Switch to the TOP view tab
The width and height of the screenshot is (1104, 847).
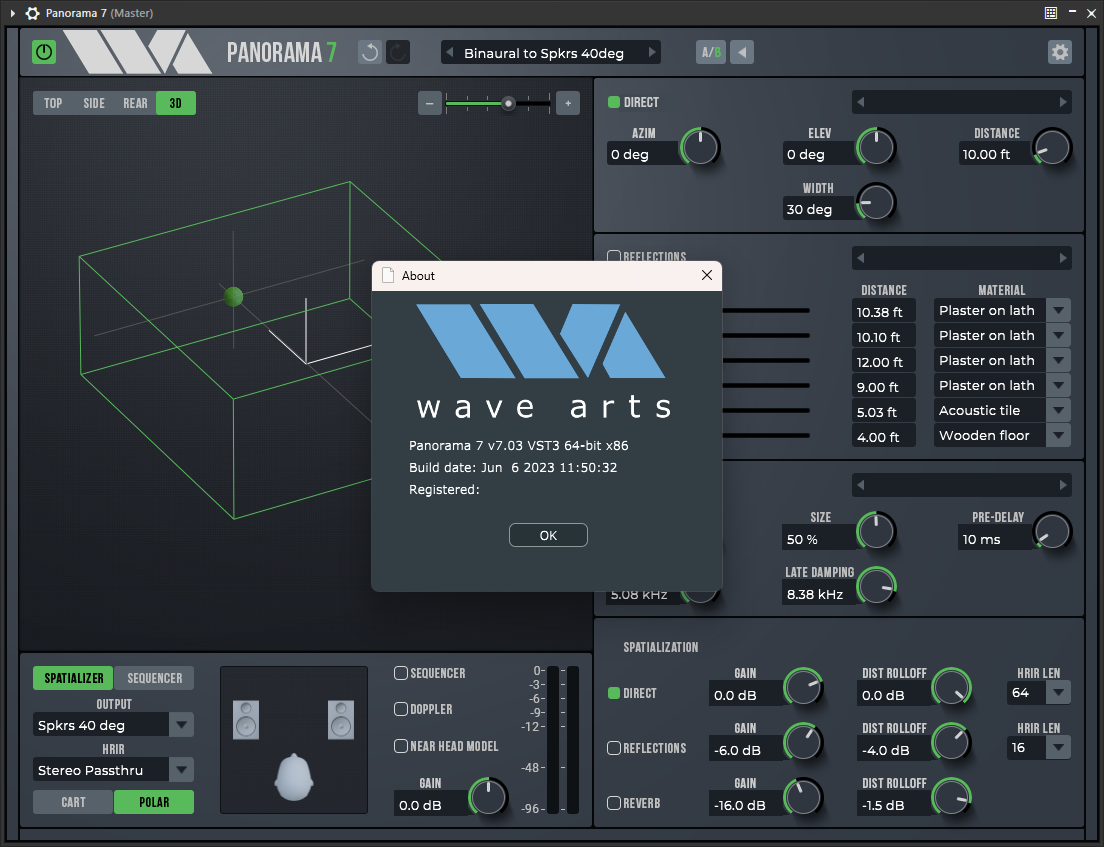tap(53, 103)
